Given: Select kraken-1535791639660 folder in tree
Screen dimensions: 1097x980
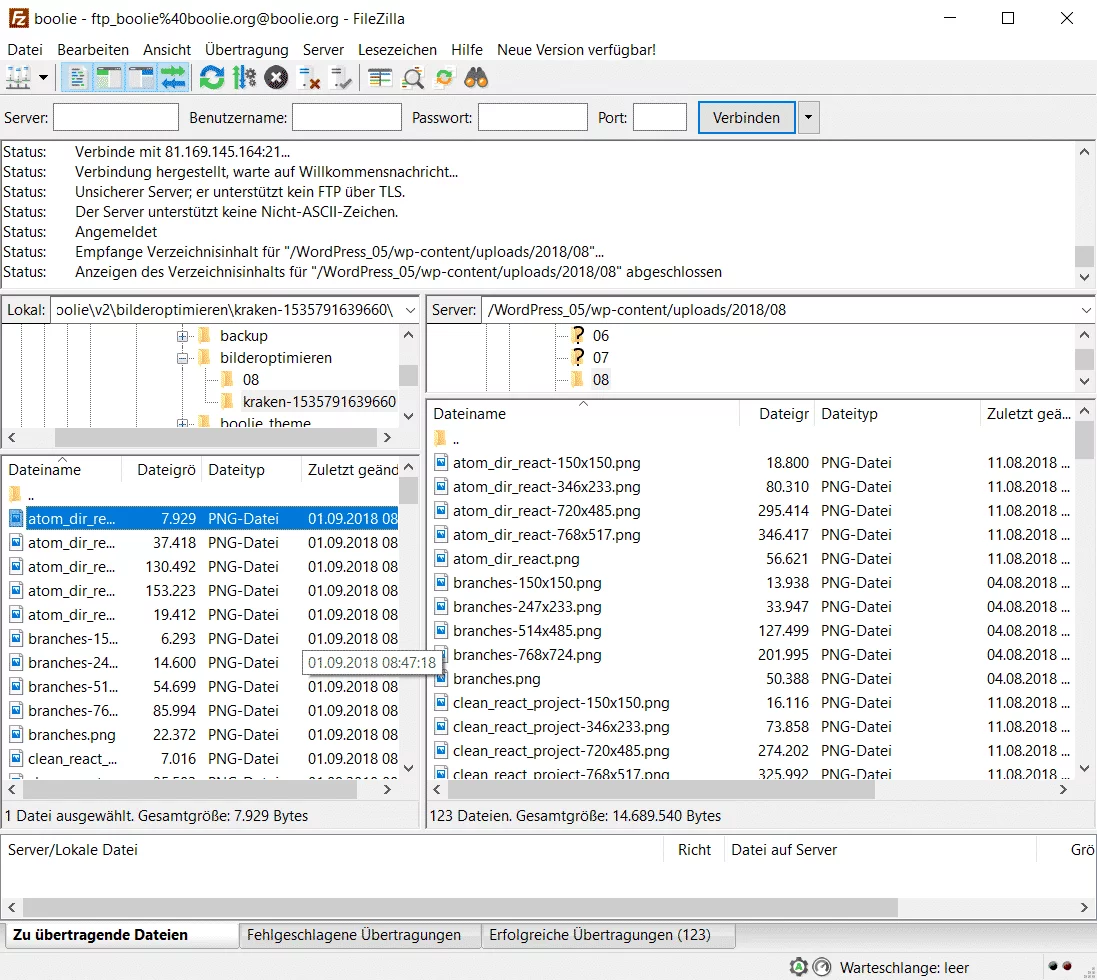Looking at the screenshot, I should [x=319, y=402].
